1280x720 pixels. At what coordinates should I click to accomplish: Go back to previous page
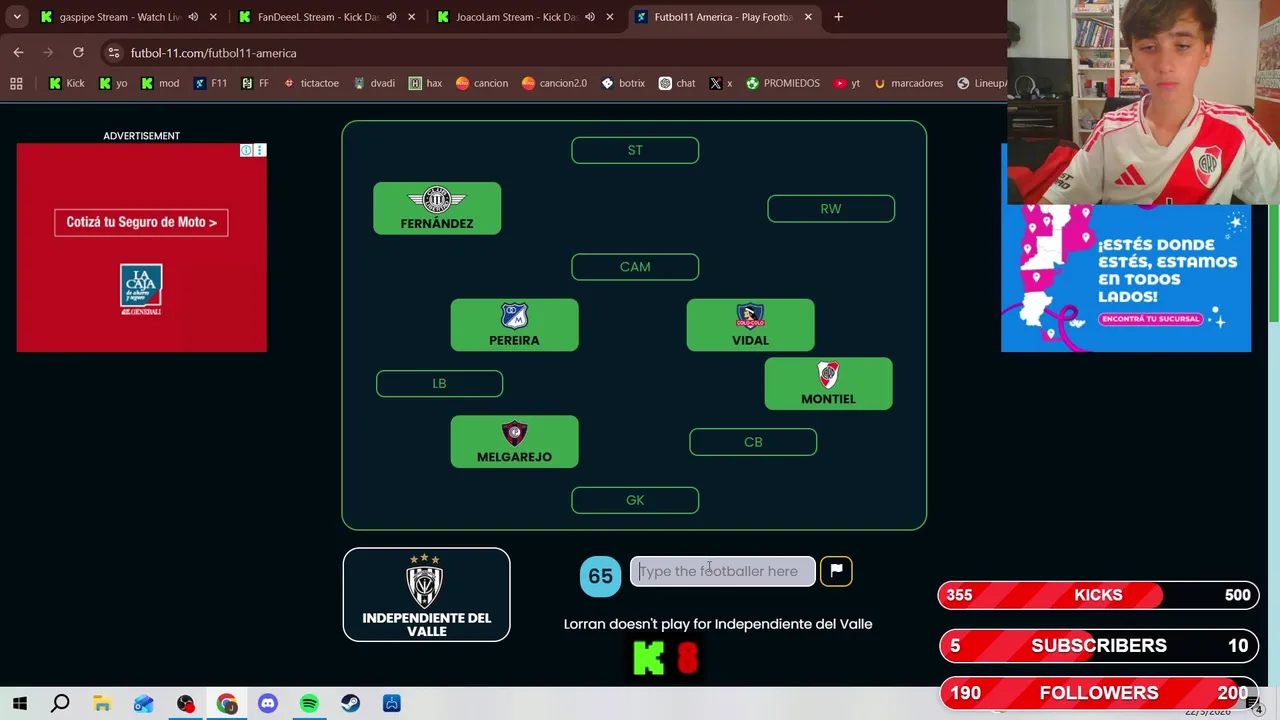18,52
